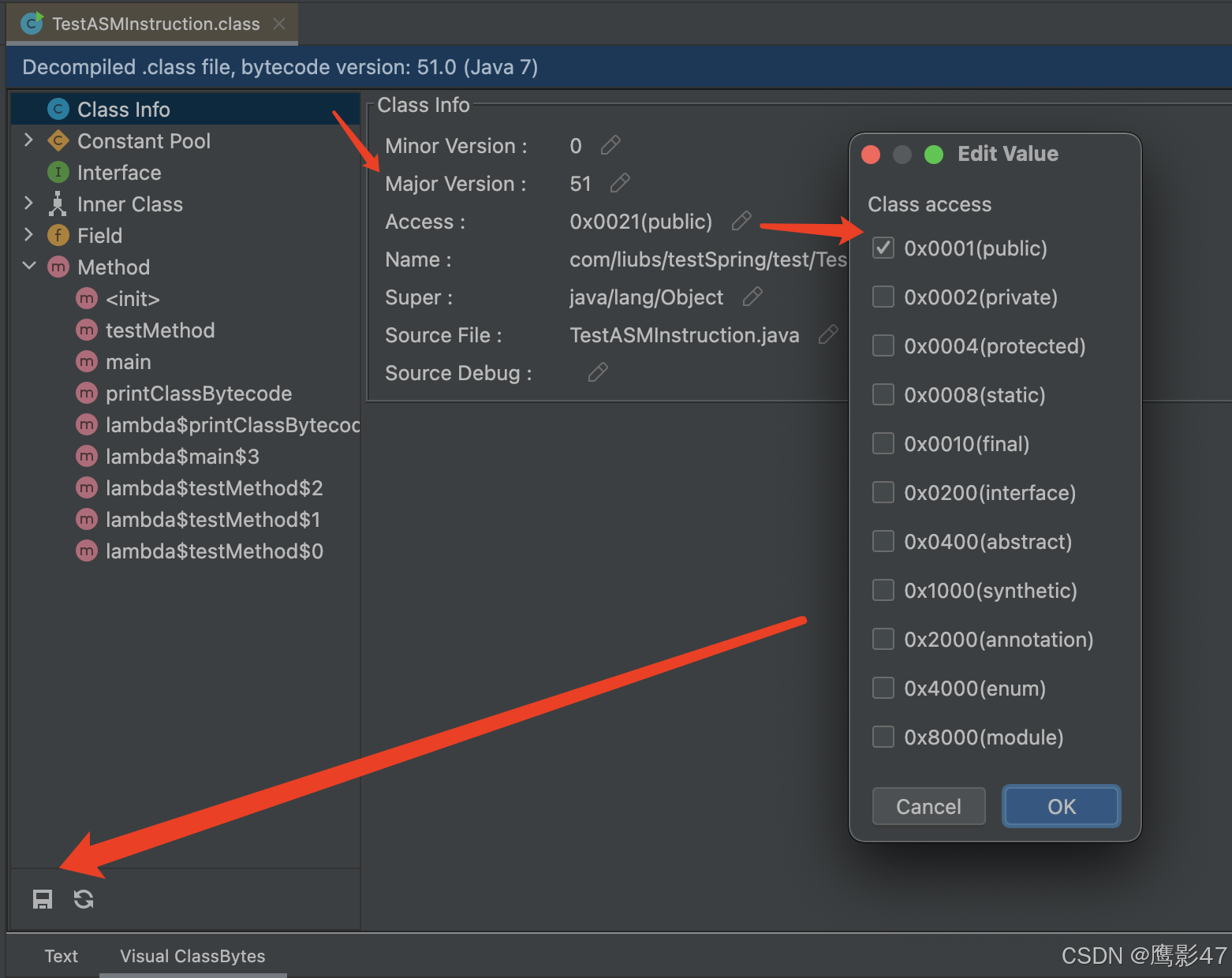Check the 0x0010(final) checkbox
This screenshot has height=978, width=1232.
tap(883, 443)
